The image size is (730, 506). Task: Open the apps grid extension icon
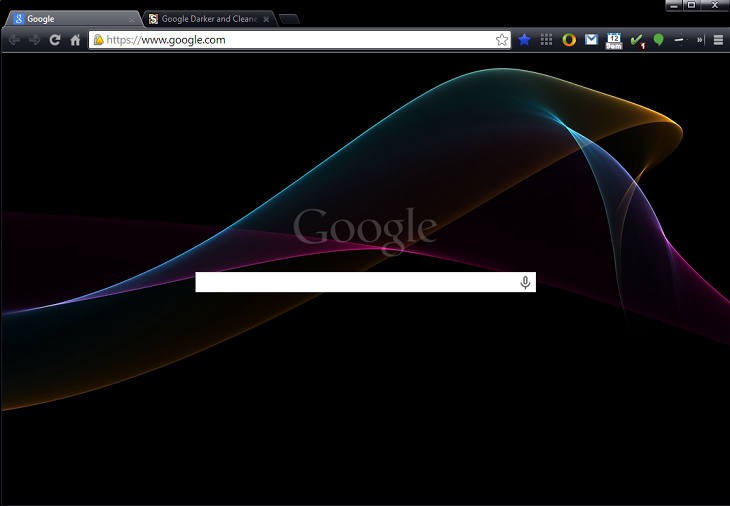[x=547, y=40]
